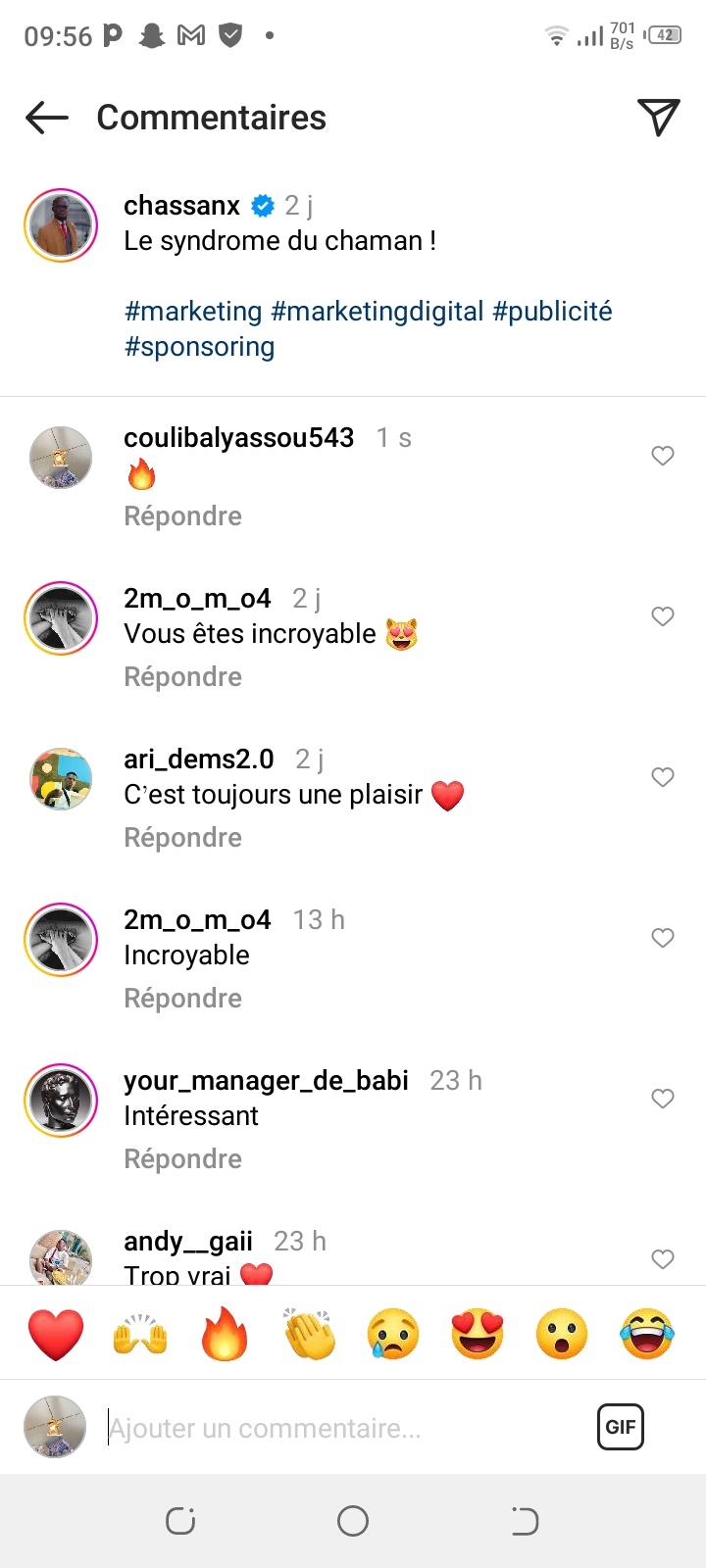The width and height of the screenshot is (706, 1568).
Task: Reply to the "Intéressant" comment
Action: [182, 1159]
